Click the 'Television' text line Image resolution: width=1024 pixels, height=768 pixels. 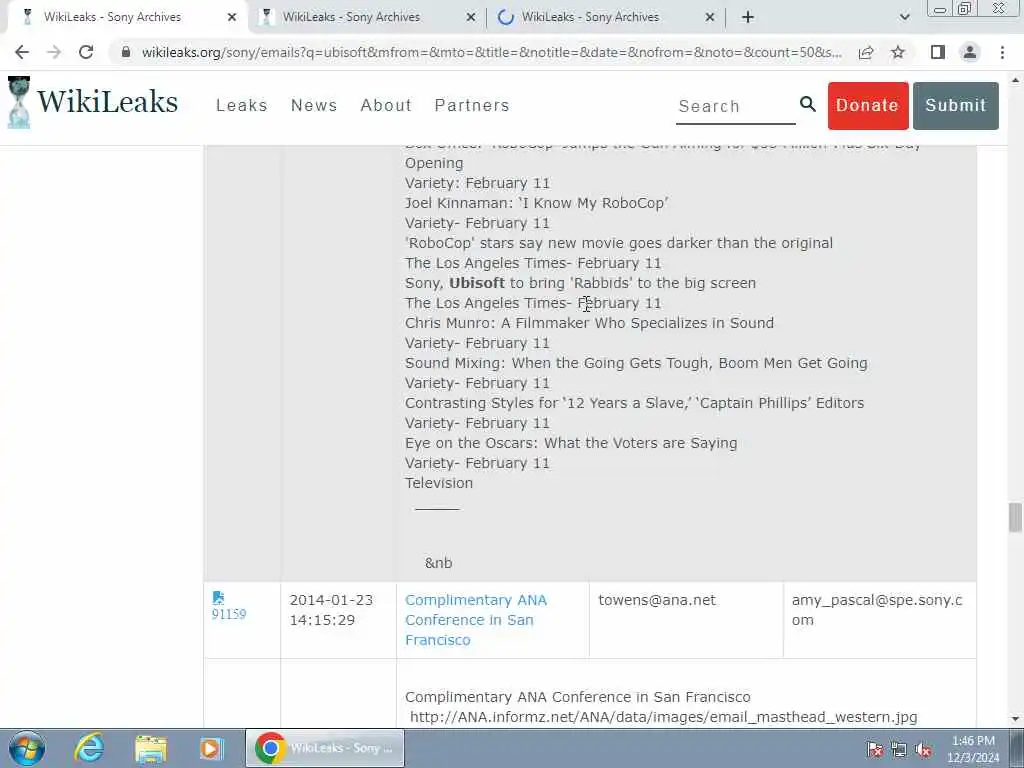439,483
